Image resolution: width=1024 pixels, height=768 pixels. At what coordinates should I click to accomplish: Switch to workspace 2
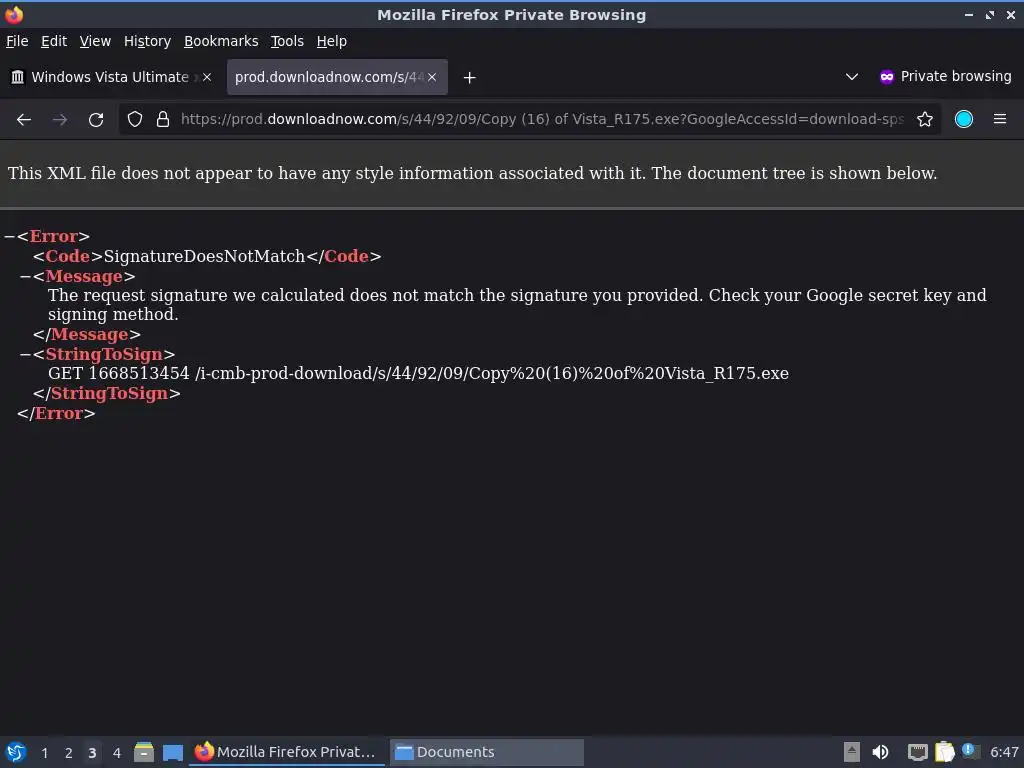point(68,753)
